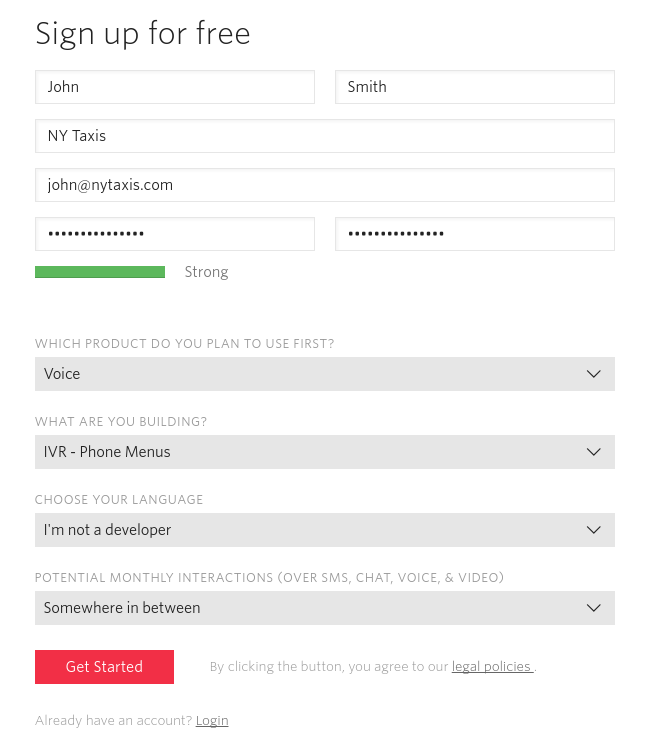Click the last name field containing Smith
The height and width of the screenshot is (742, 655).
[474, 87]
